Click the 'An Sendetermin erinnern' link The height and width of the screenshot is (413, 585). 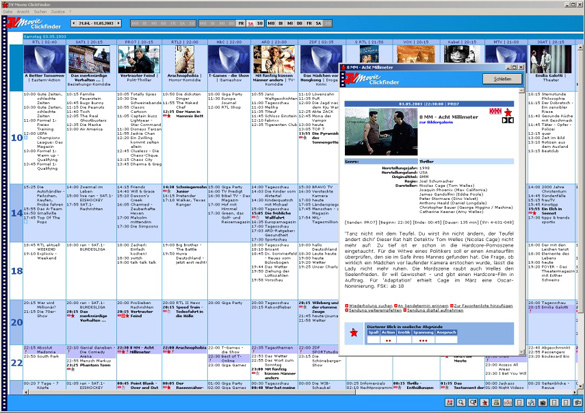[422, 306]
